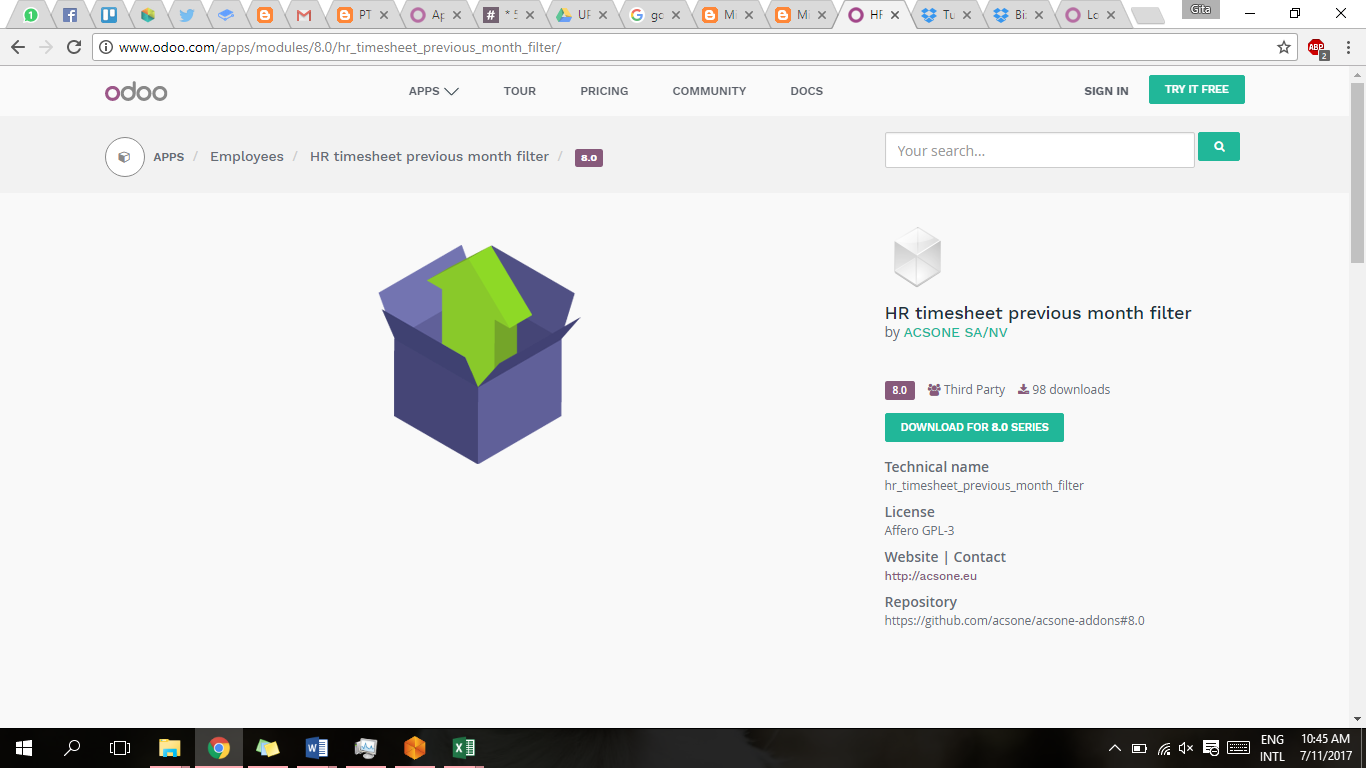The height and width of the screenshot is (768, 1366).
Task: Open Word from the taskbar
Action: tap(316, 748)
